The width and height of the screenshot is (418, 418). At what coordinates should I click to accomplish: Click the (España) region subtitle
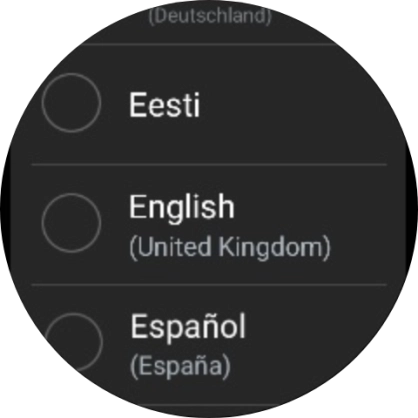[180, 366]
